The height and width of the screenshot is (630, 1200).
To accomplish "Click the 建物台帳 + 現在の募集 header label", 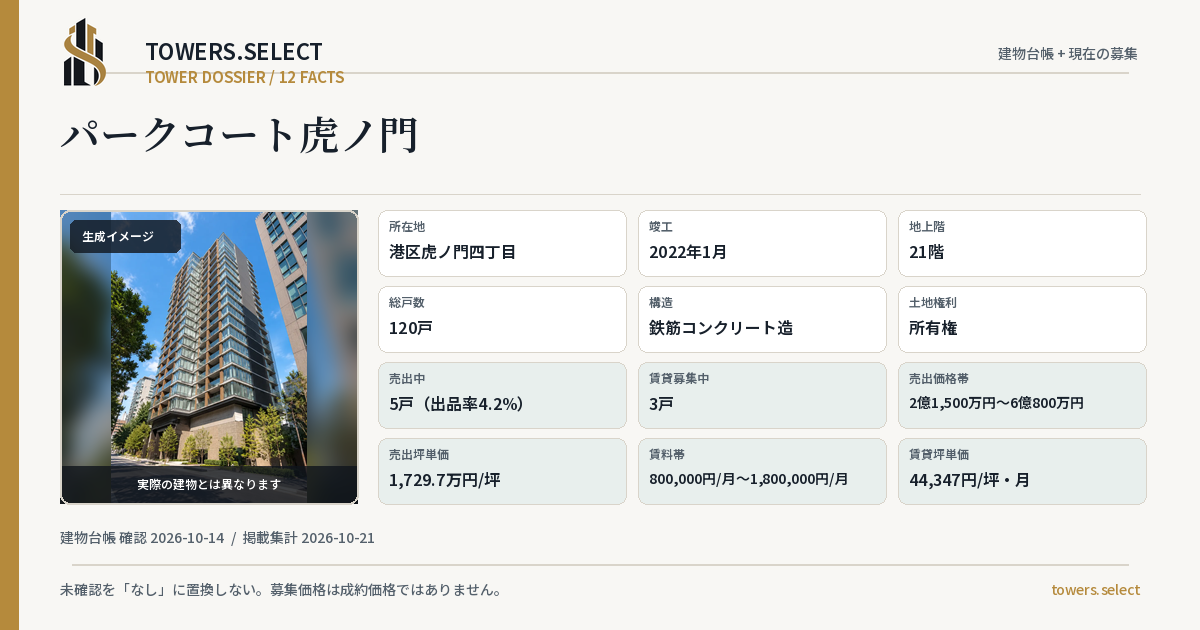I will (x=1068, y=54).
